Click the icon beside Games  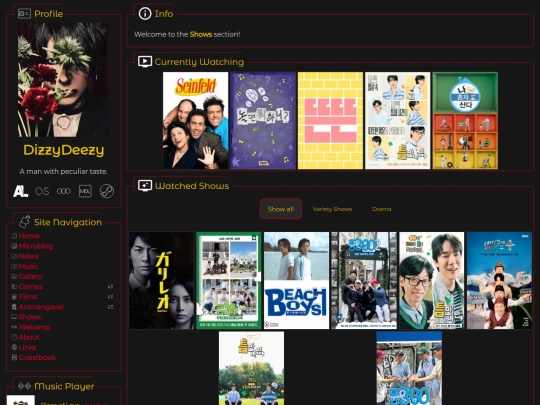tap(14, 287)
